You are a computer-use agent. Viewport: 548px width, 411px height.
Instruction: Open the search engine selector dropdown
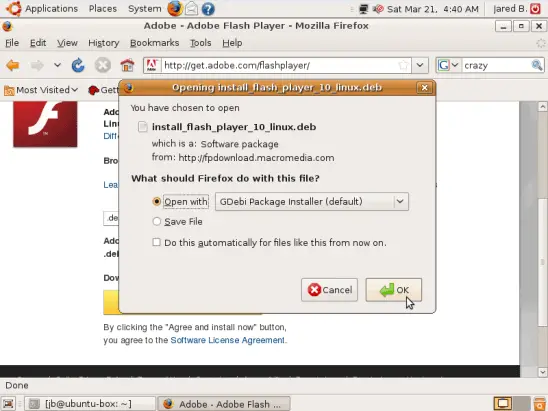(454, 65)
